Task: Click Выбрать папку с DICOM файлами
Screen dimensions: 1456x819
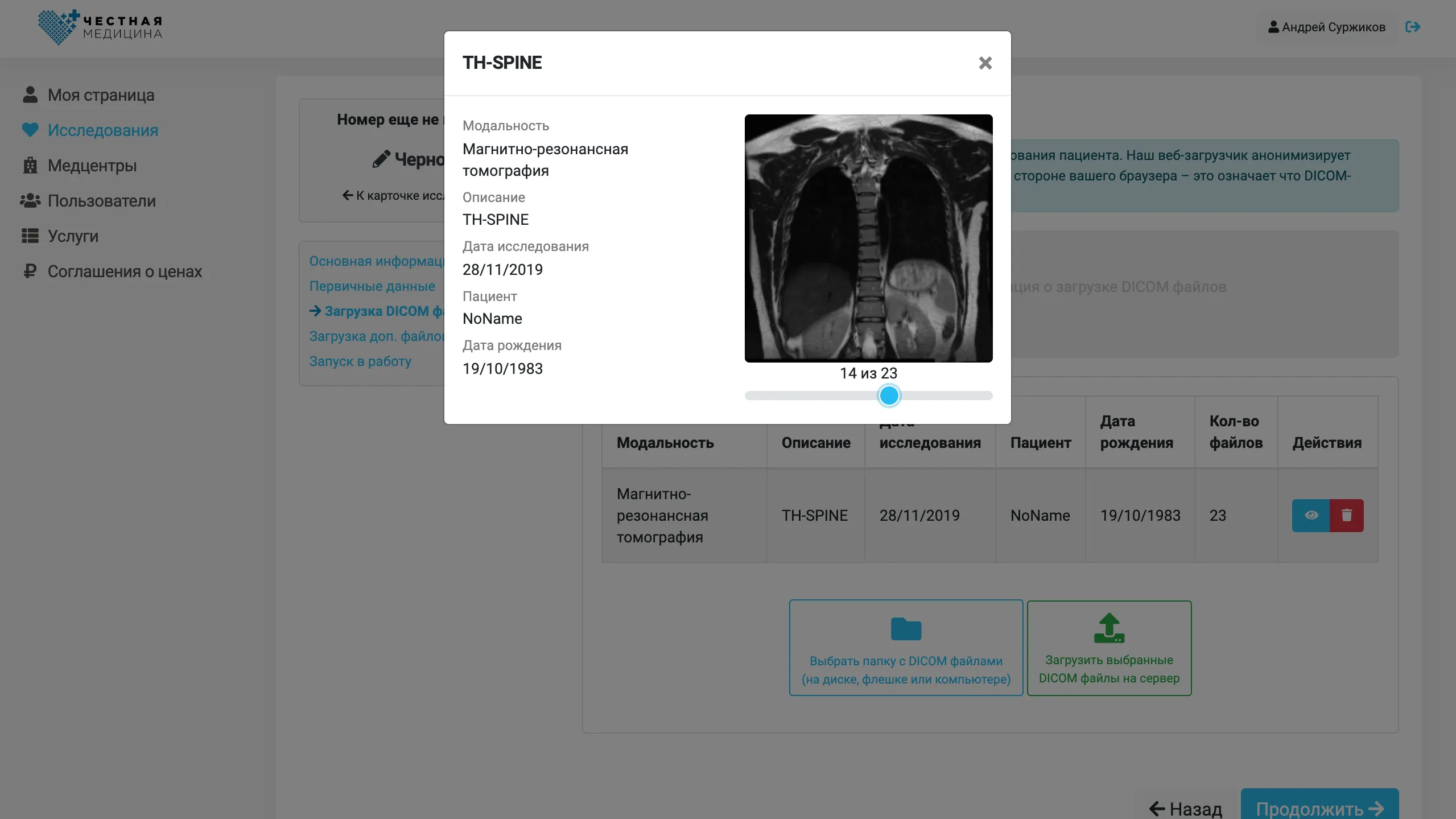Action: [905, 648]
